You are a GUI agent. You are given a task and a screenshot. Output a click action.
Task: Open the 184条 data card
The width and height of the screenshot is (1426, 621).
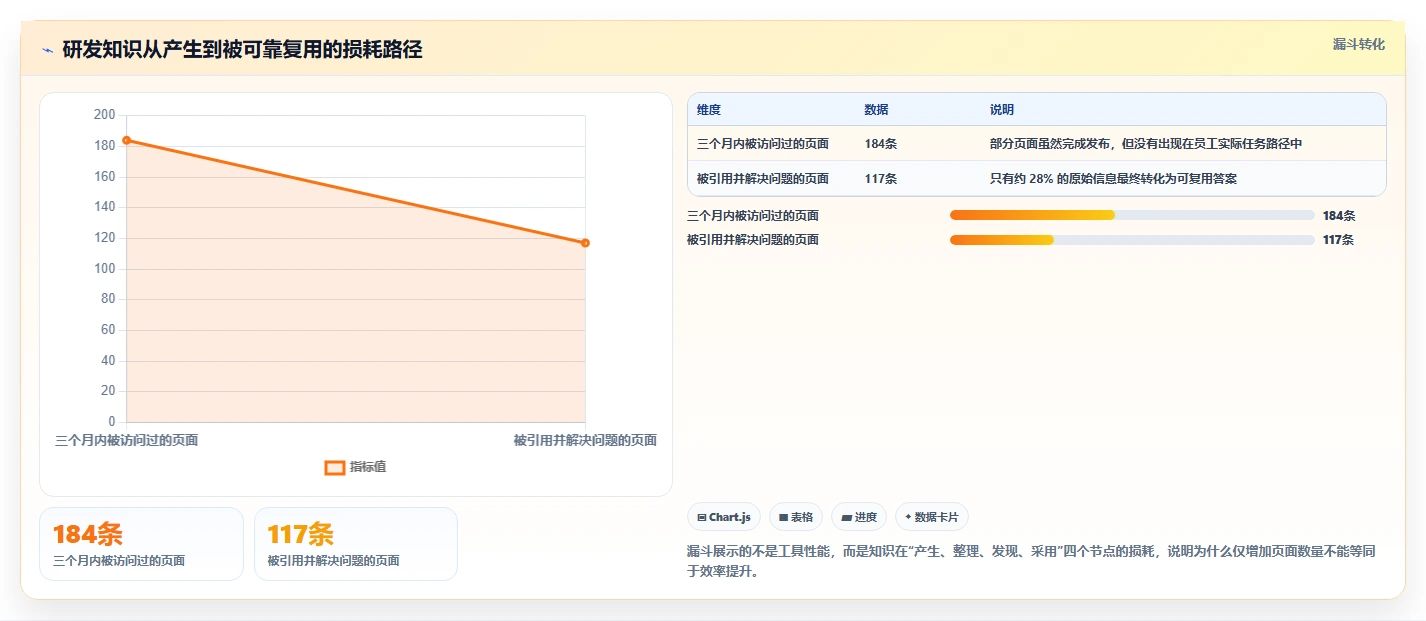tap(141, 544)
